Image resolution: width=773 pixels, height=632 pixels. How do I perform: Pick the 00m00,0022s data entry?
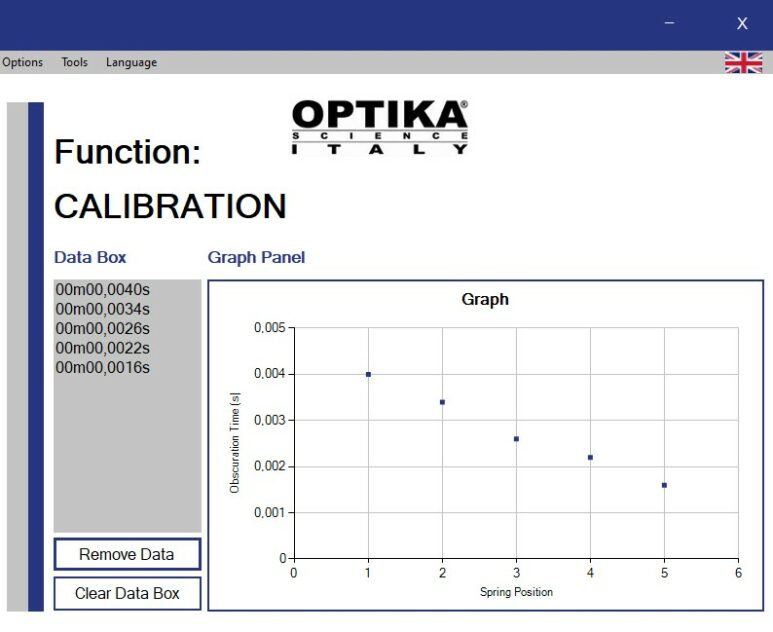[102, 348]
